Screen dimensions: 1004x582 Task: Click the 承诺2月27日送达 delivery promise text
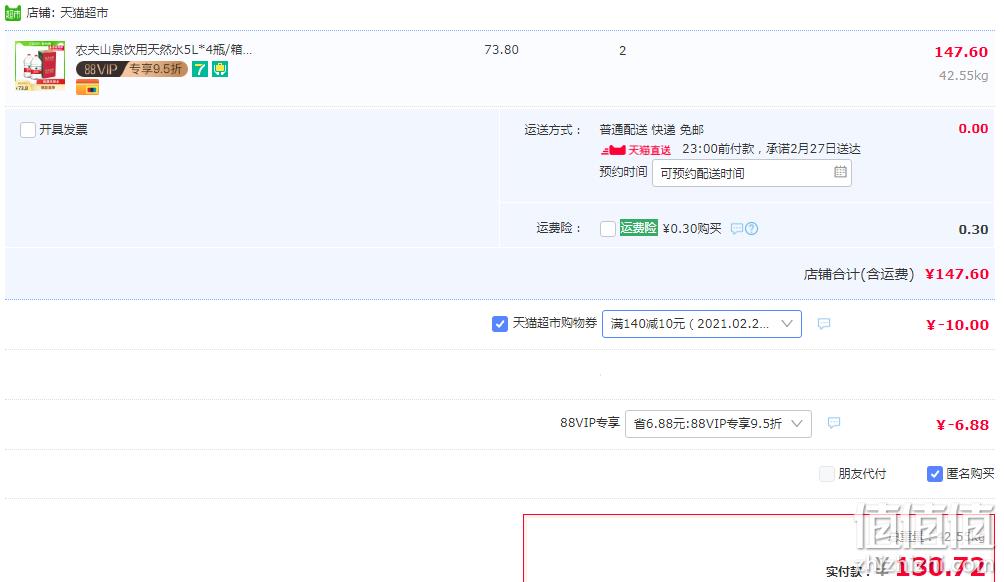(813, 149)
